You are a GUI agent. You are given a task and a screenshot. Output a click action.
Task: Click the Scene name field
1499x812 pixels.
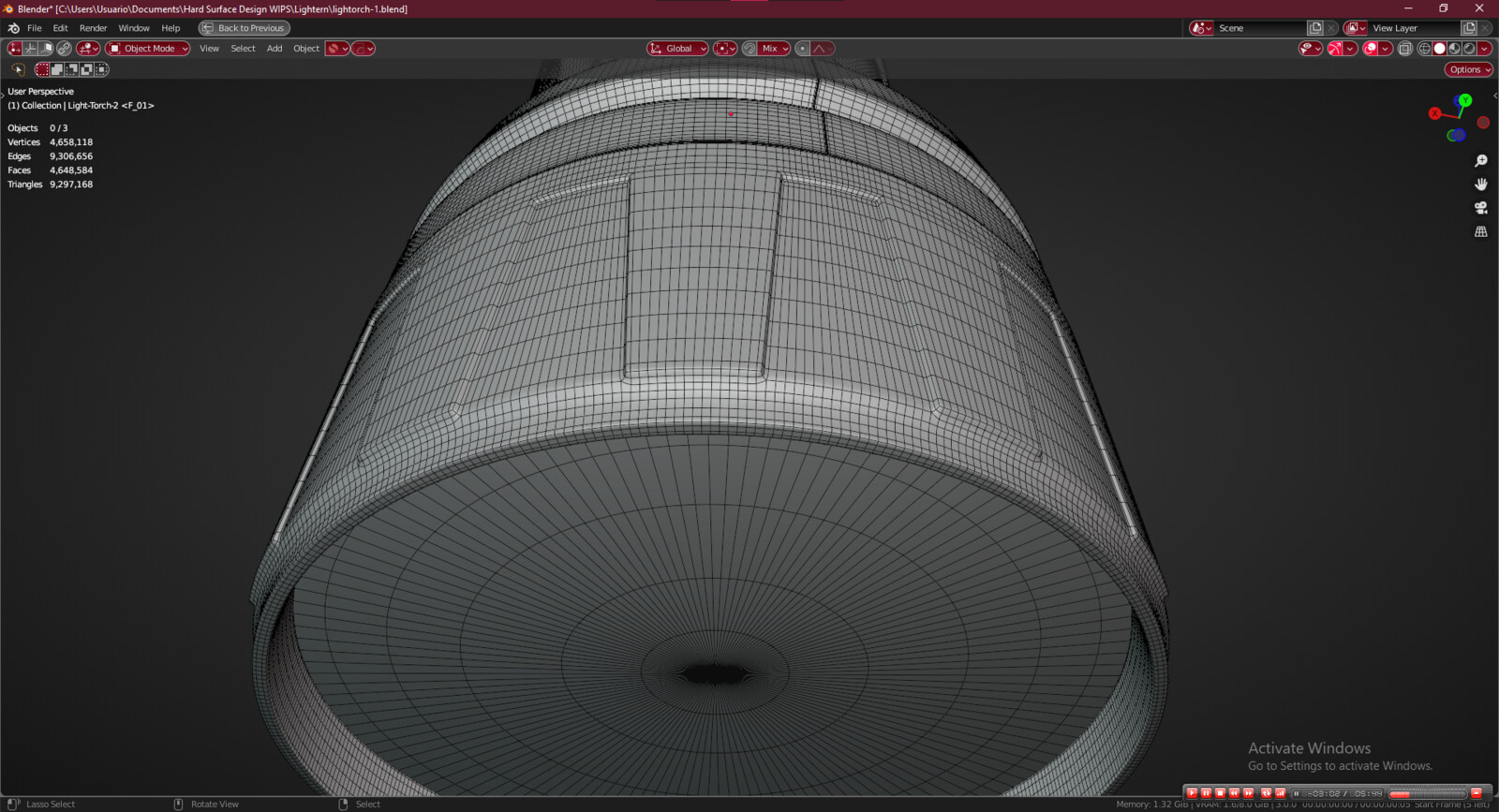pos(1260,28)
